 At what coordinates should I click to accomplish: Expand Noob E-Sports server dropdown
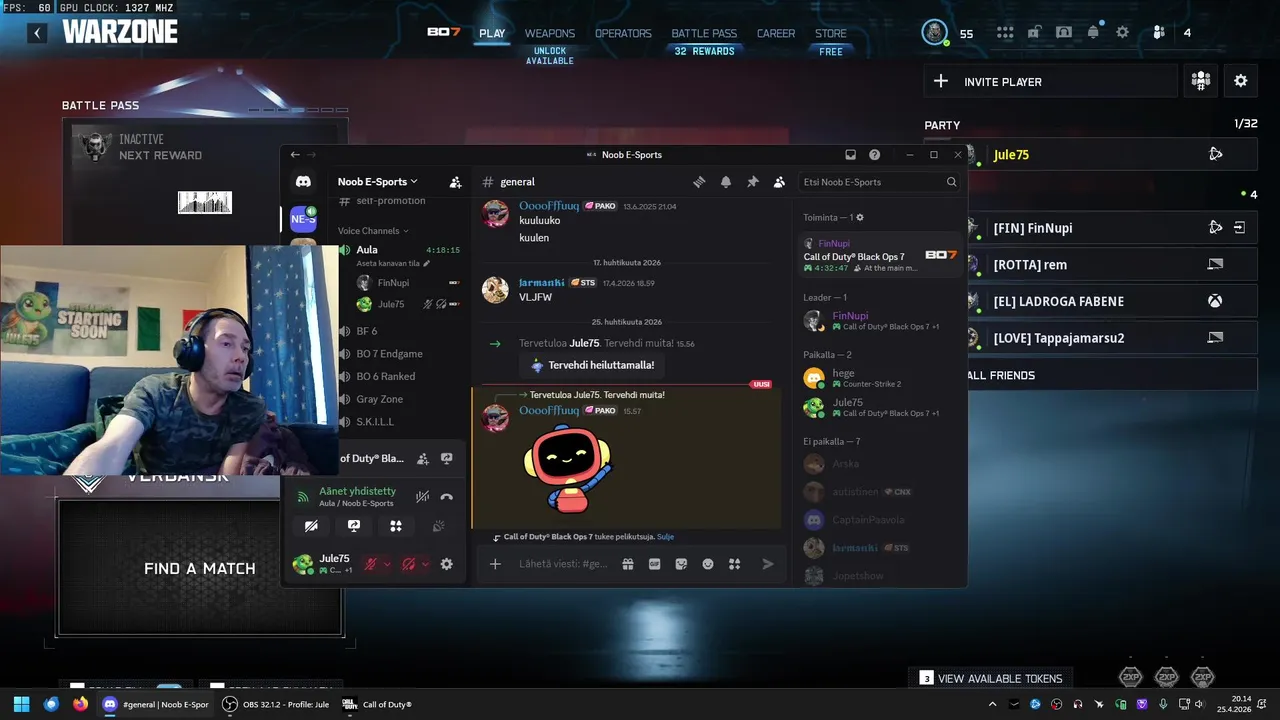pos(377,182)
